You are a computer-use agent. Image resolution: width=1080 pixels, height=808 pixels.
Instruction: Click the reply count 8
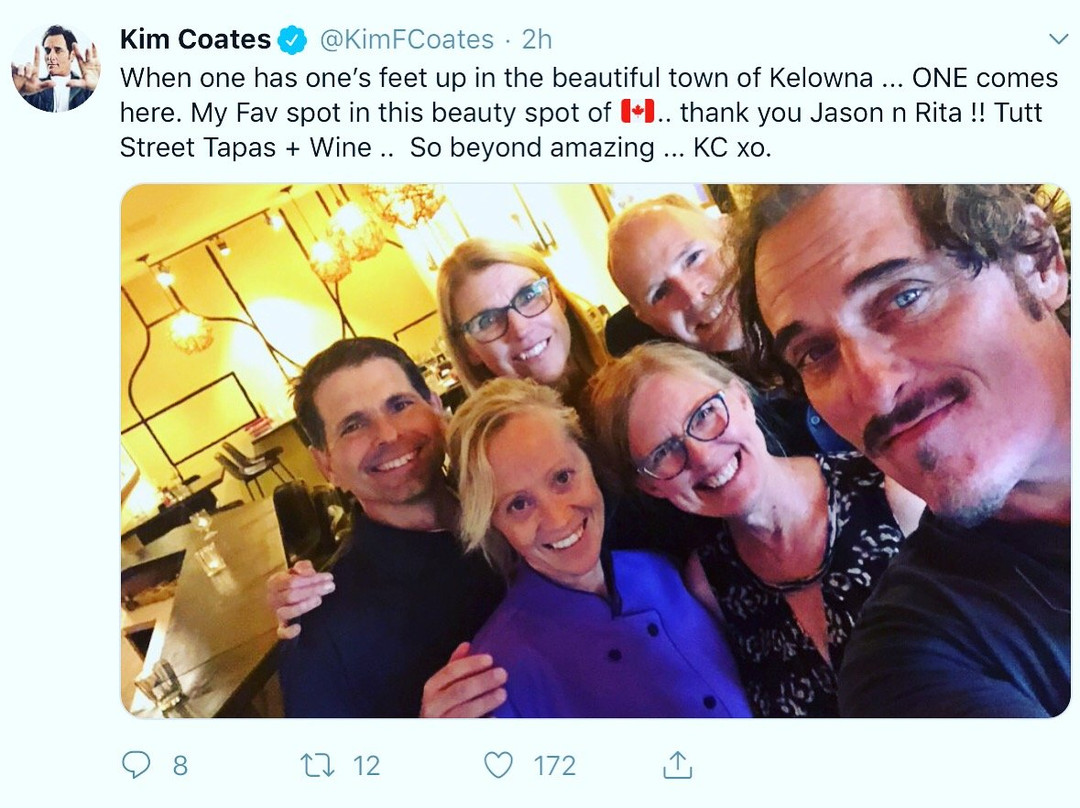coord(180,766)
